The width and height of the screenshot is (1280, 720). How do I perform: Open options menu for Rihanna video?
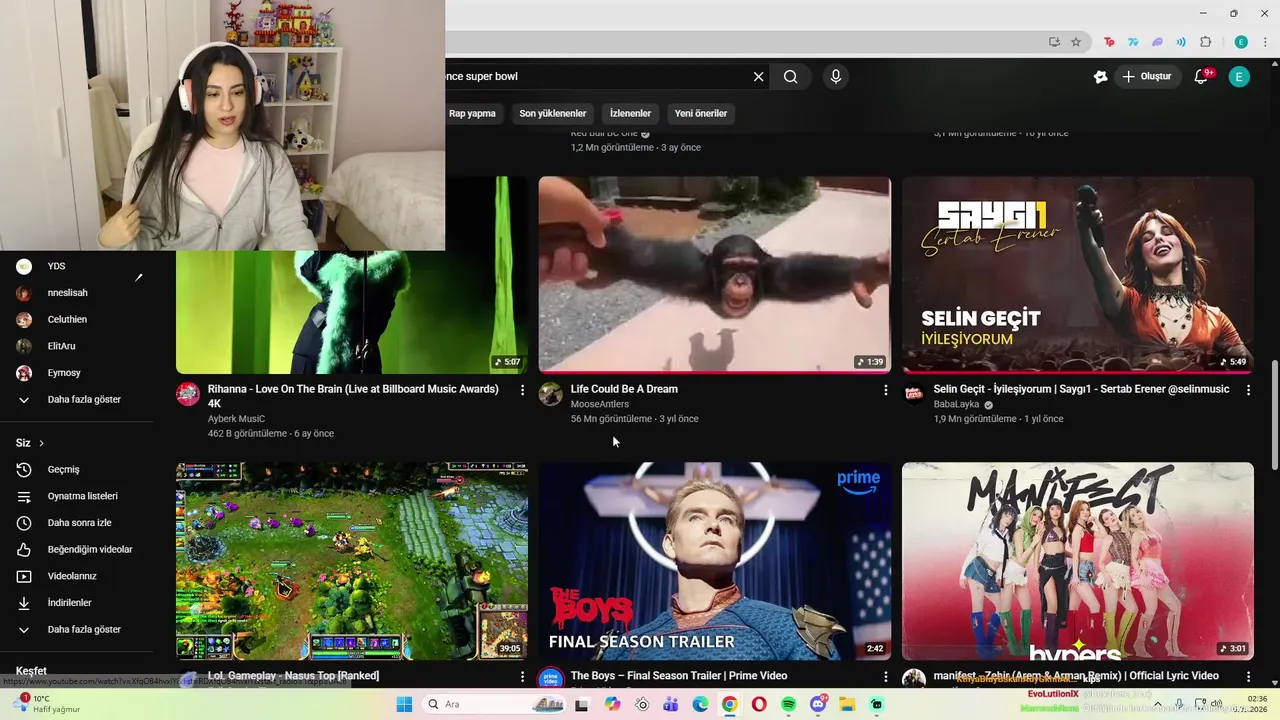[522, 390]
